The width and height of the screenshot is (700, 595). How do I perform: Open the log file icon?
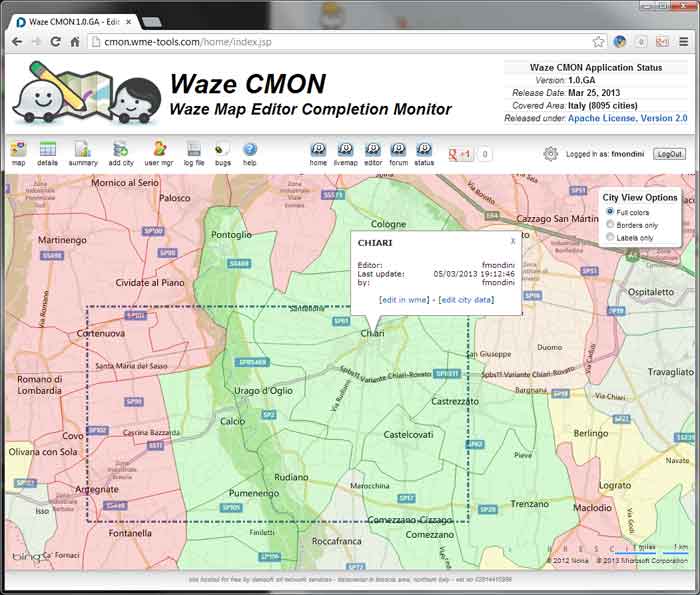click(194, 153)
